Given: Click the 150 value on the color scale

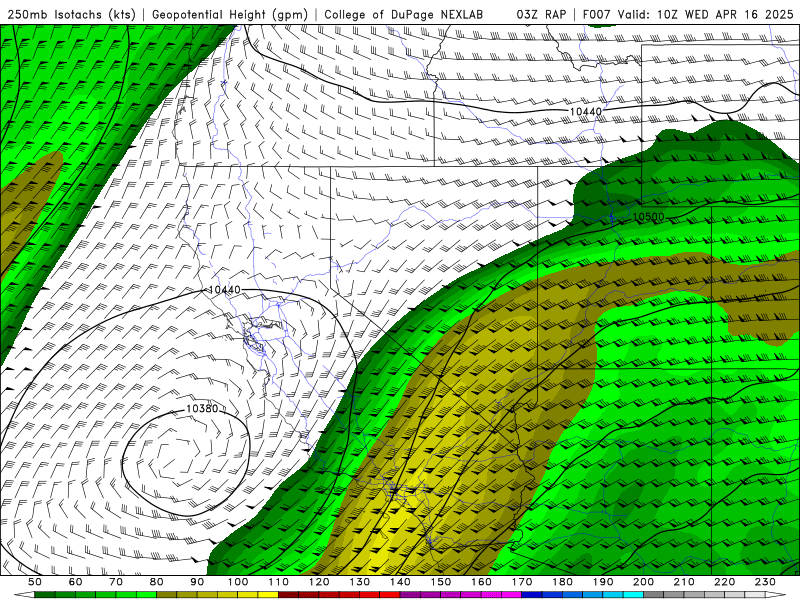Looking at the screenshot, I should tap(441, 582).
